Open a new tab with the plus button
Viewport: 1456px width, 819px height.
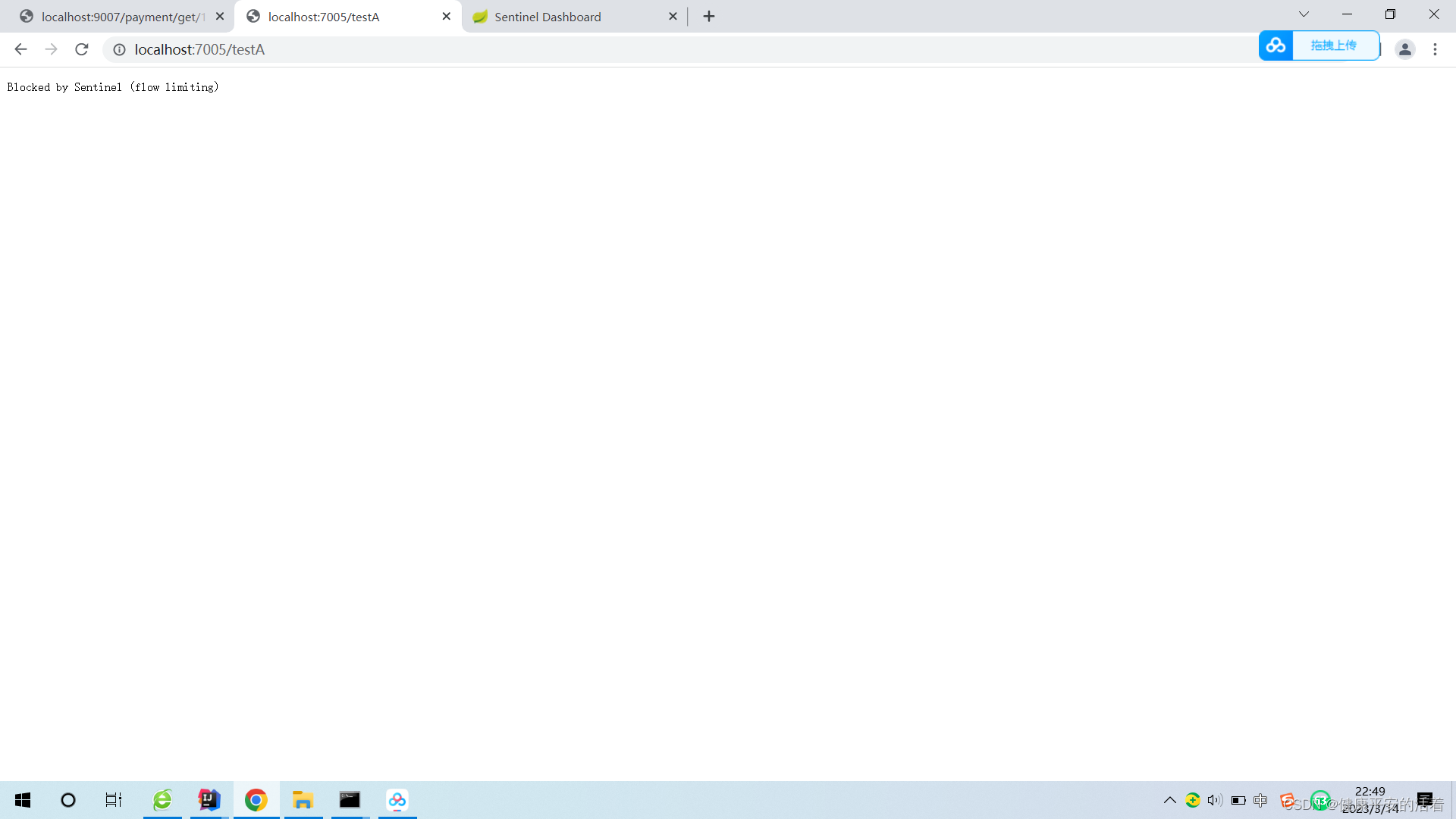point(708,16)
